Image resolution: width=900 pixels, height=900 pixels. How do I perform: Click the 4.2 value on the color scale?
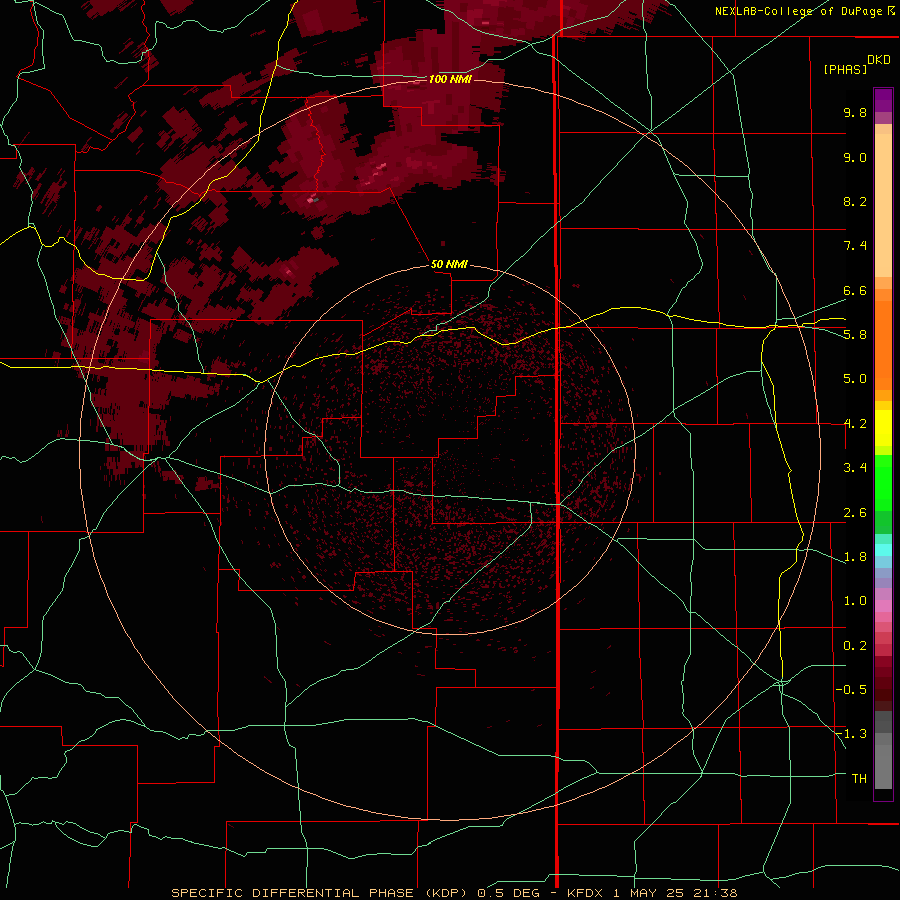pos(855,424)
